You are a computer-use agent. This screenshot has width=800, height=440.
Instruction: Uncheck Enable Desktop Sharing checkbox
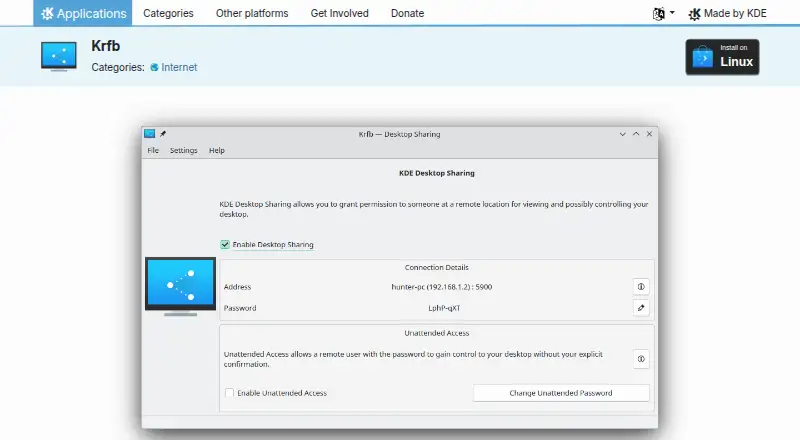225,245
